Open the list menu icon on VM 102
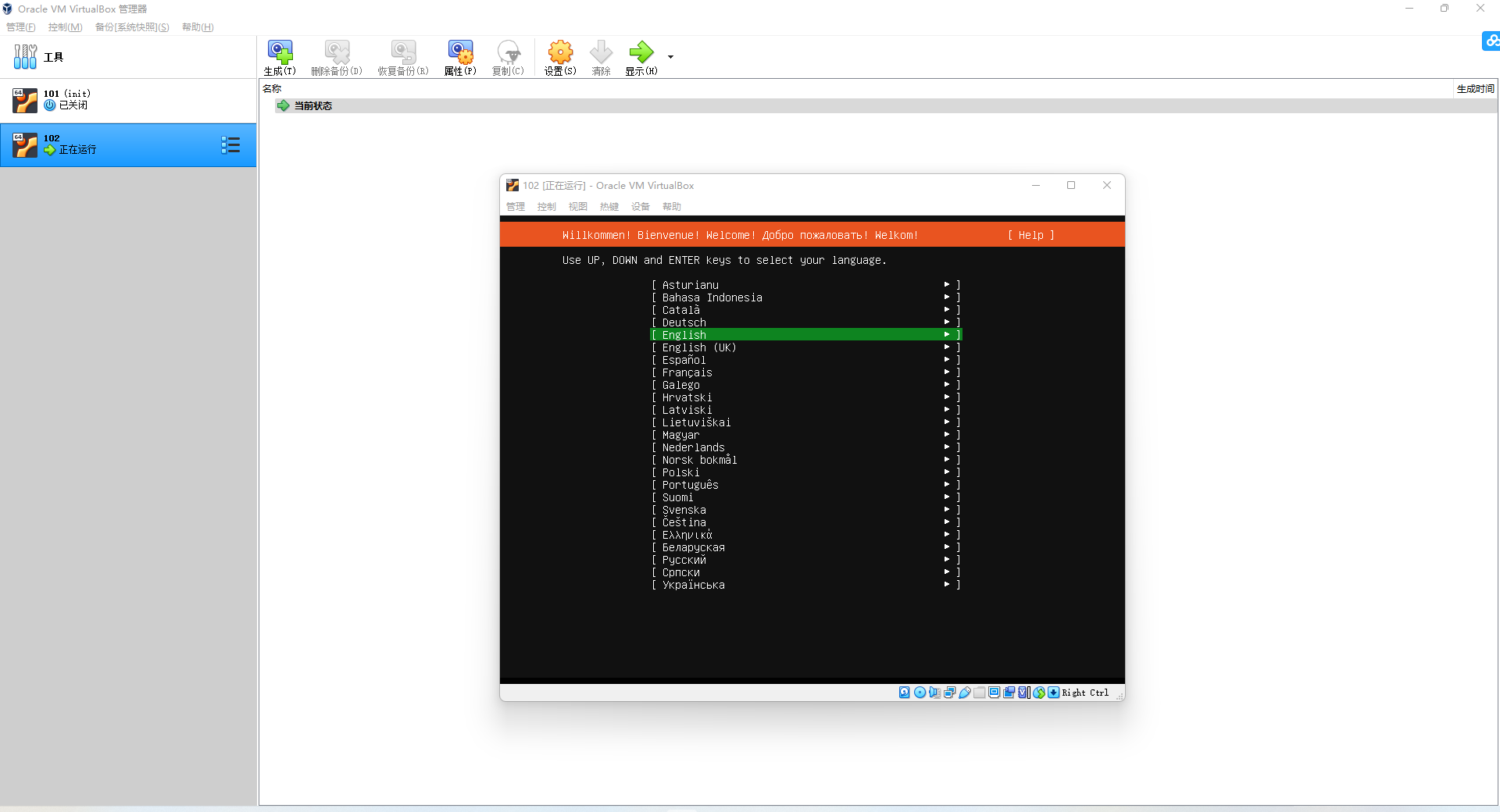1500x812 pixels. (x=230, y=145)
